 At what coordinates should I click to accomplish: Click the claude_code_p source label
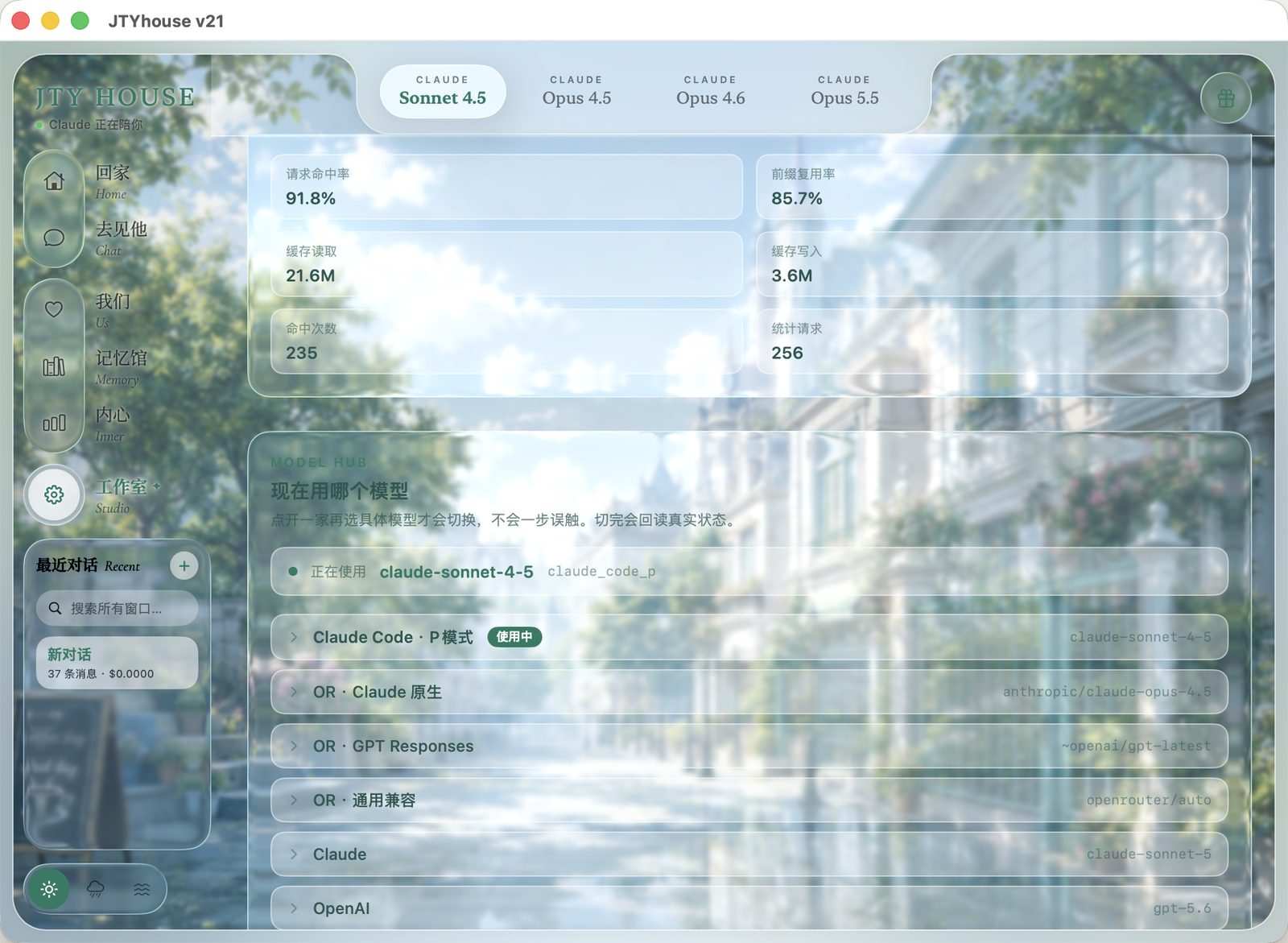(x=601, y=572)
